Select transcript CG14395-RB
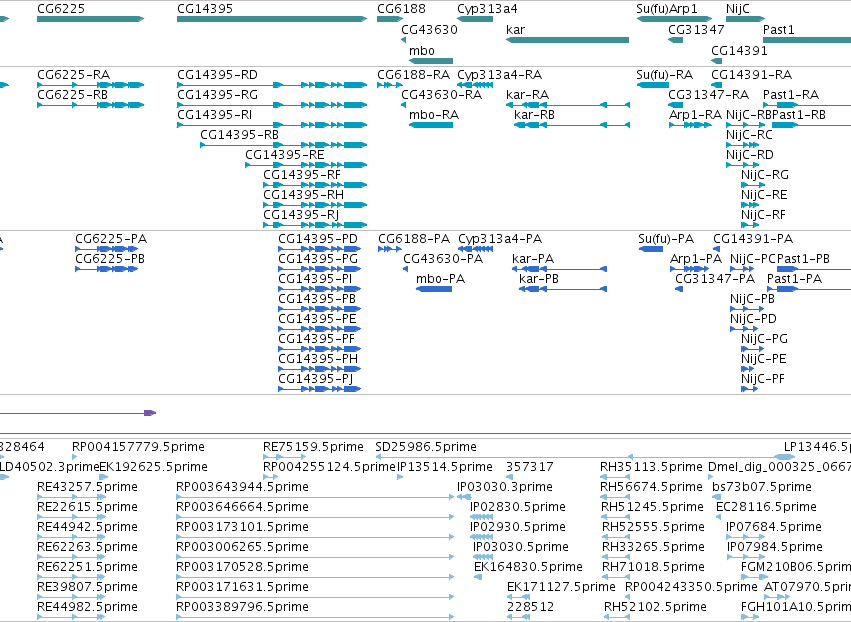851x622 pixels. click(x=240, y=135)
